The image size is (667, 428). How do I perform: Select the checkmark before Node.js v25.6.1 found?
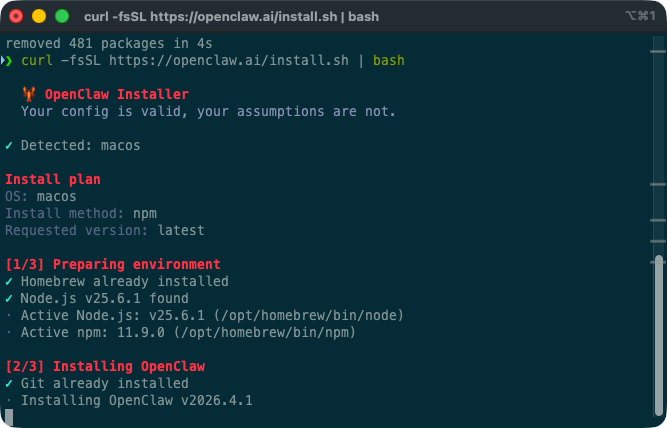click(9, 298)
